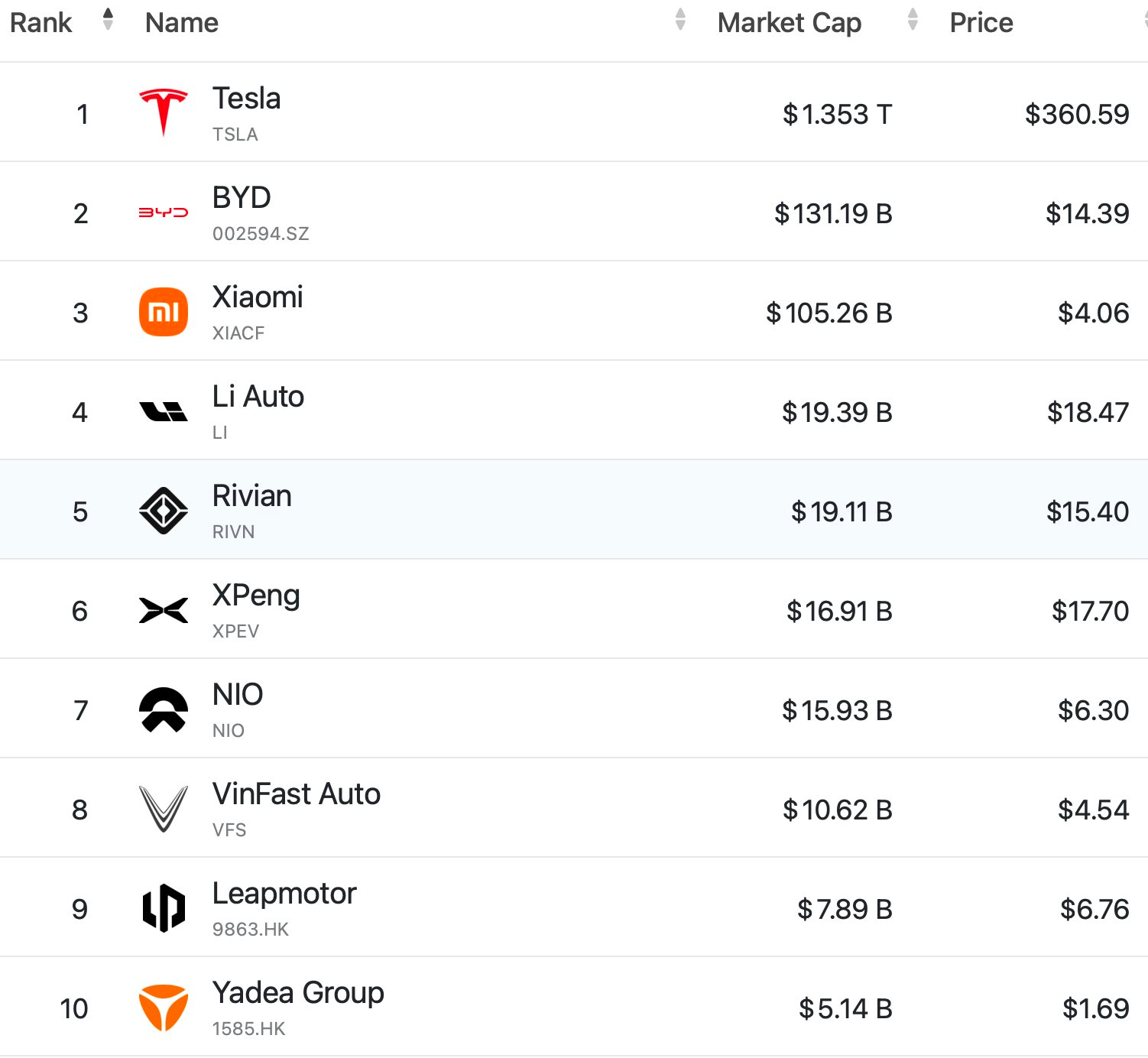This screenshot has width=1148, height=1058.
Task: Select BYD's $131.19 B market cap cell
Action: [x=832, y=213]
